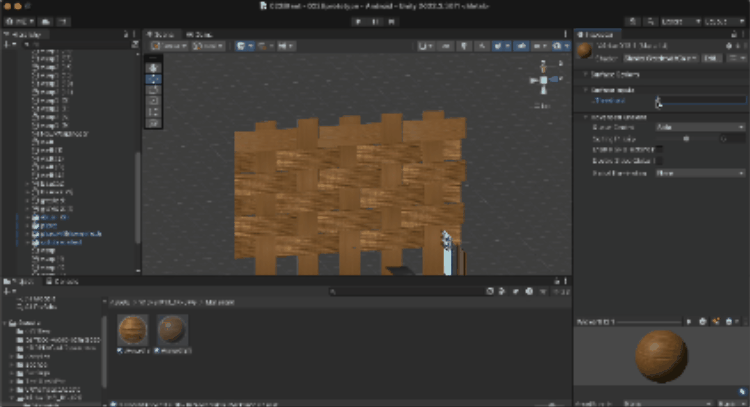
Task: Switch to the Game tab
Action: [x=200, y=34]
